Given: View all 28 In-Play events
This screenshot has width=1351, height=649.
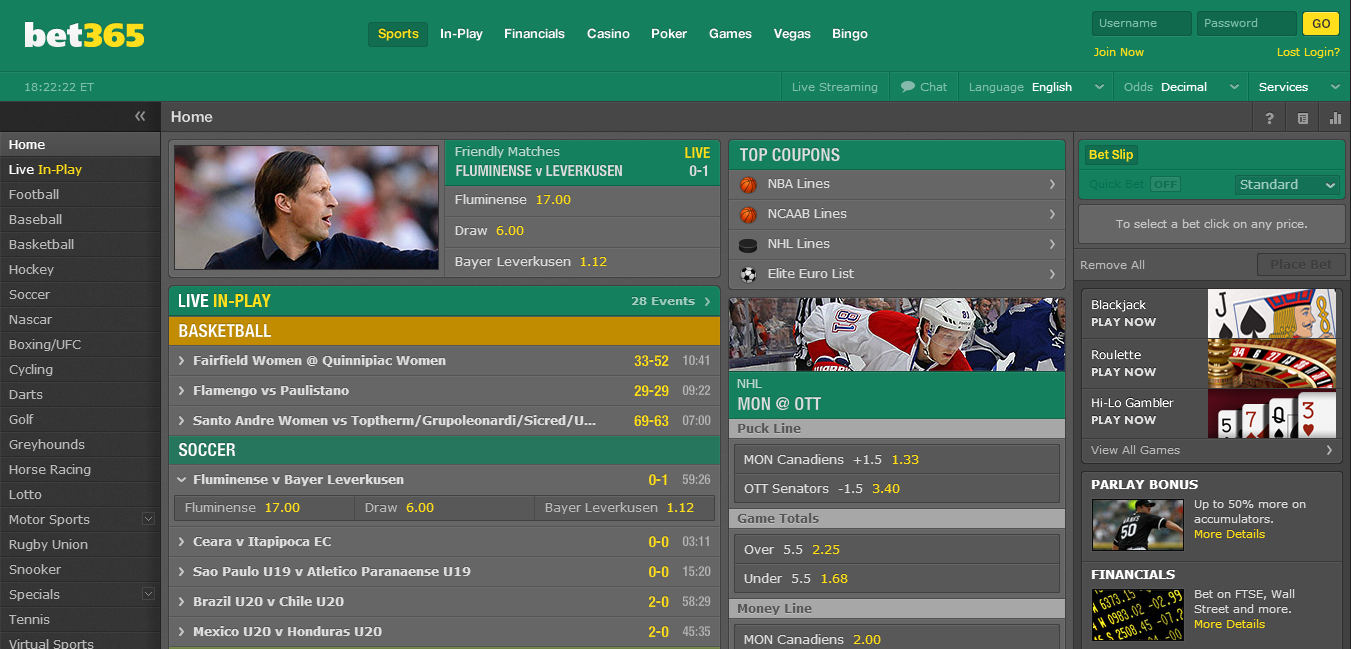Looking at the screenshot, I should point(670,301).
